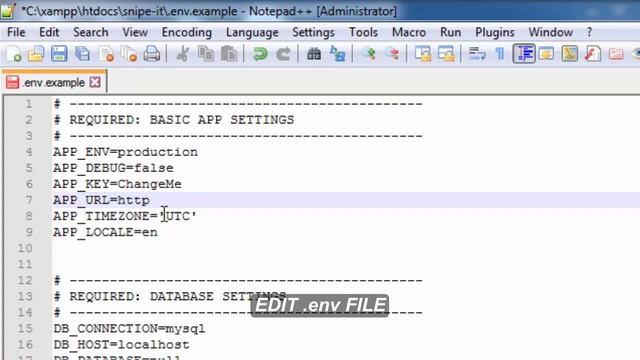
Task: Redo last edit
Action: [283, 54]
